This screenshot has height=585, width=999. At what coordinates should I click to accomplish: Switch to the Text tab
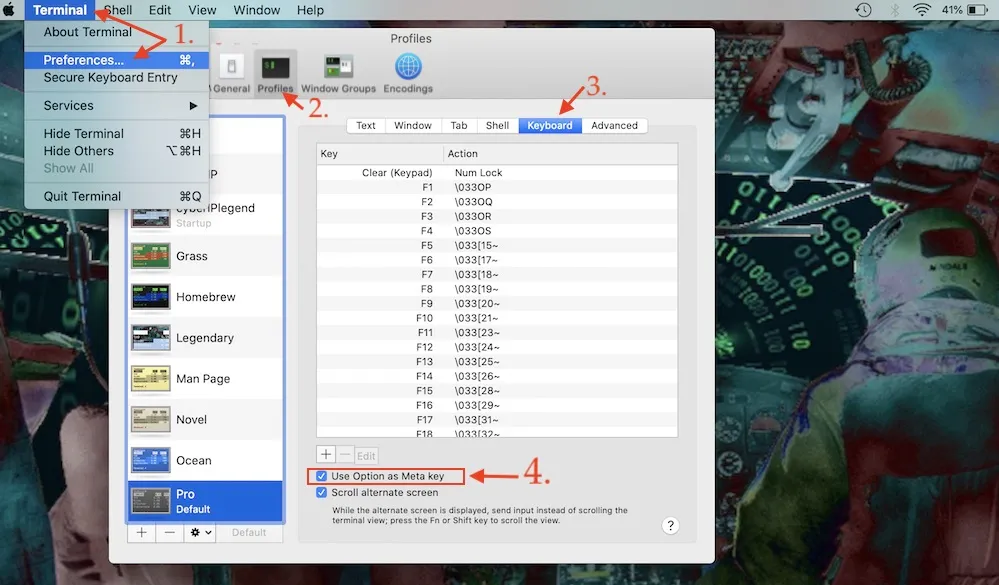pos(366,126)
